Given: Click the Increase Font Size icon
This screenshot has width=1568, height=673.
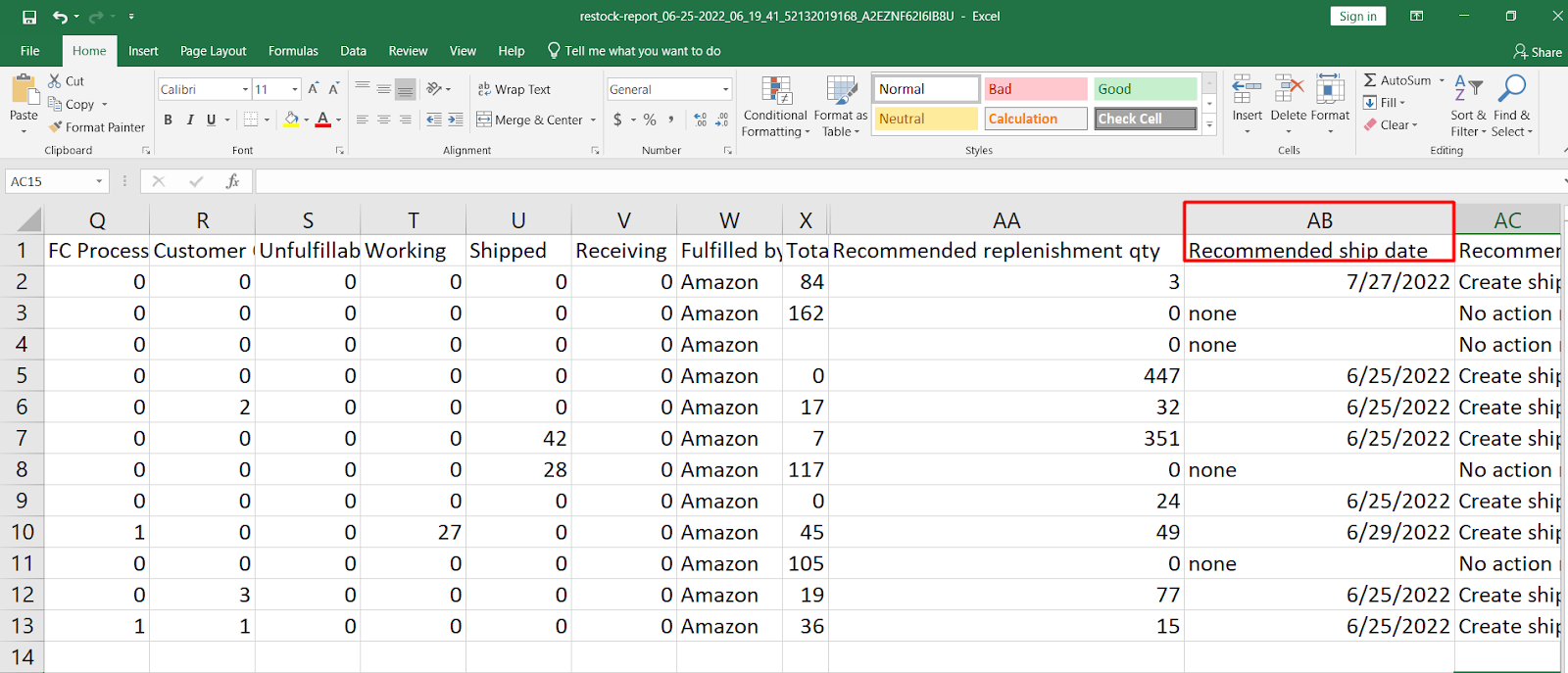Looking at the screenshot, I should (314, 89).
